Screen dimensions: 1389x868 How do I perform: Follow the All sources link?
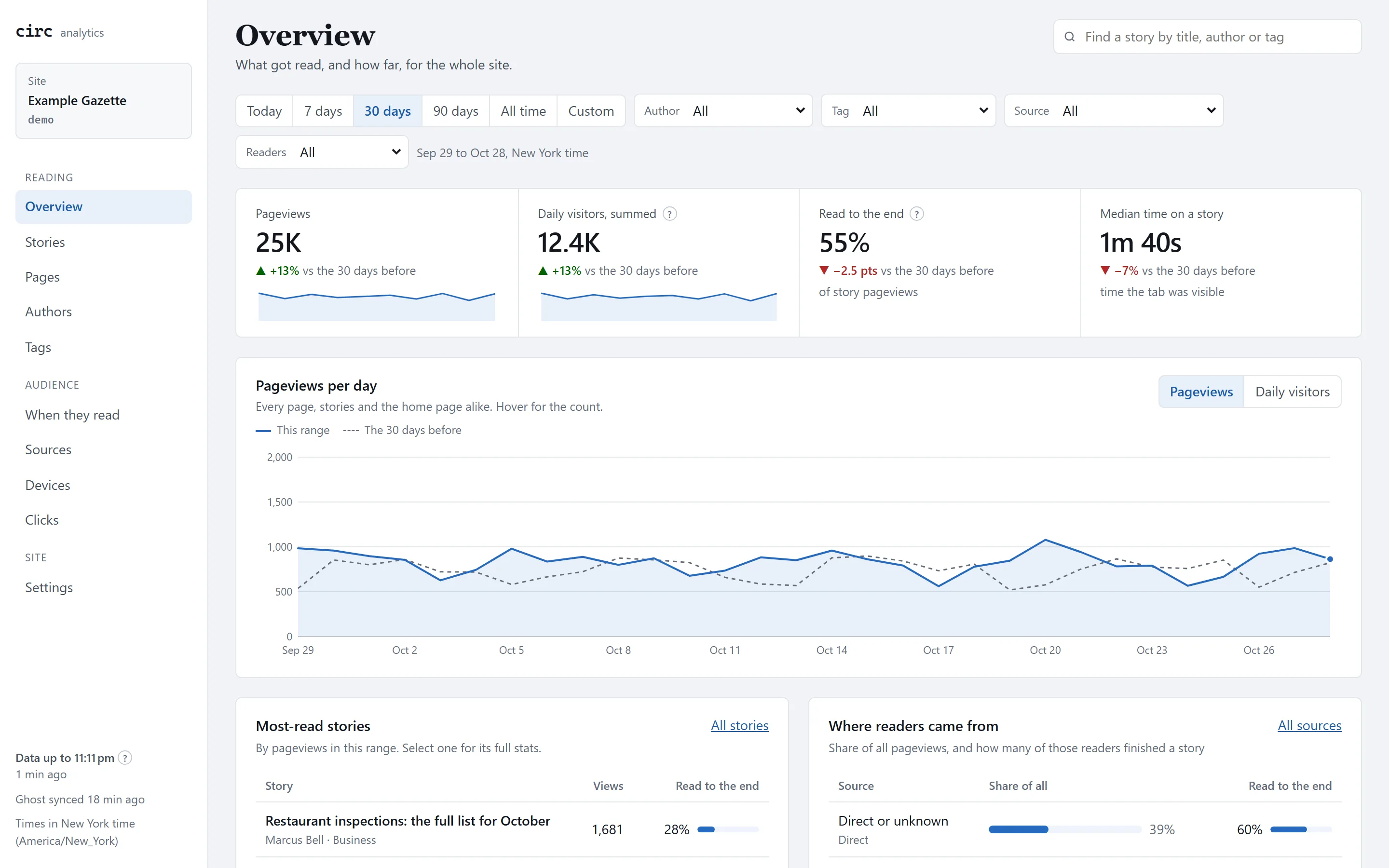coord(1309,726)
